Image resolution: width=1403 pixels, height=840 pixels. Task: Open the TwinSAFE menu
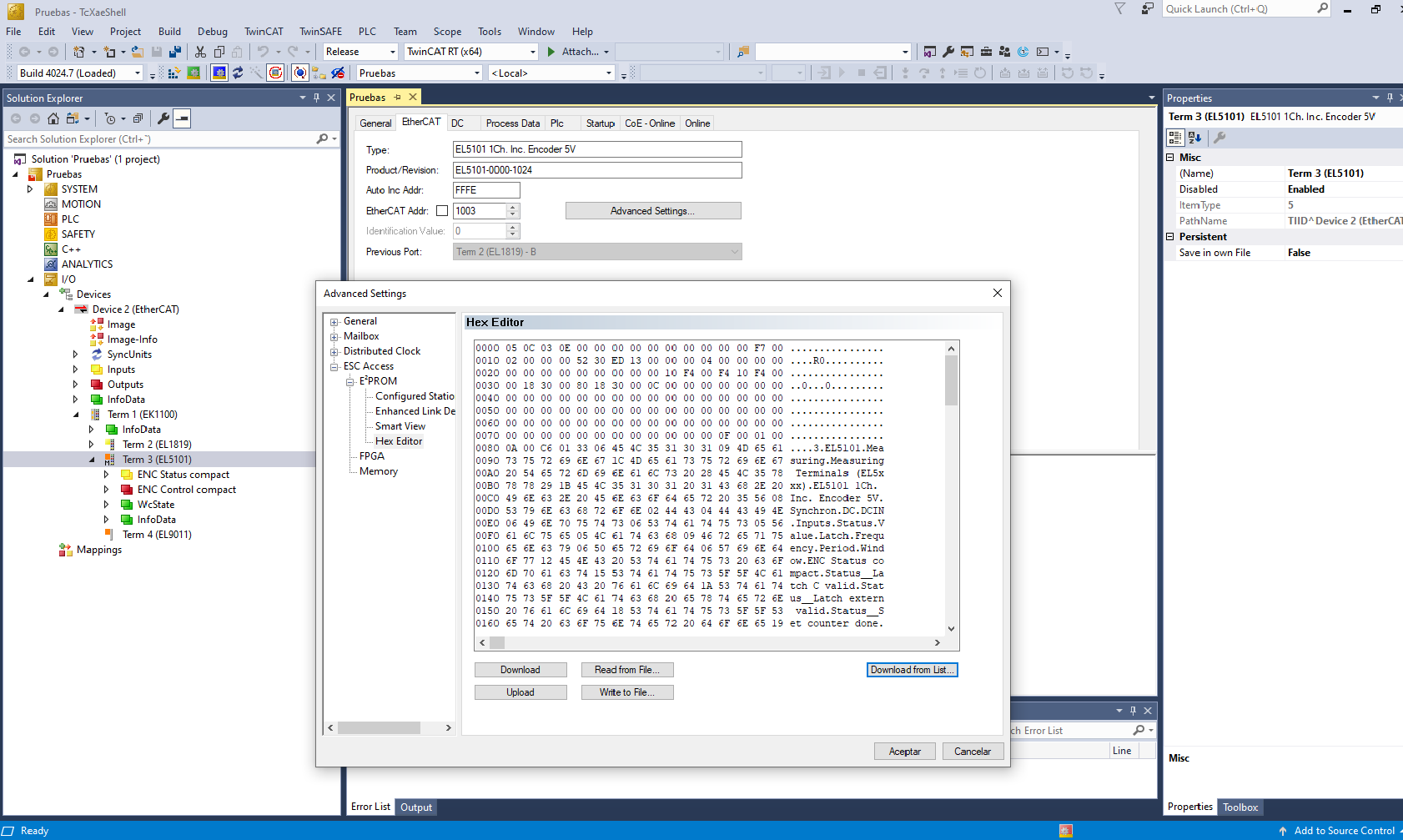pyautogui.click(x=320, y=32)
